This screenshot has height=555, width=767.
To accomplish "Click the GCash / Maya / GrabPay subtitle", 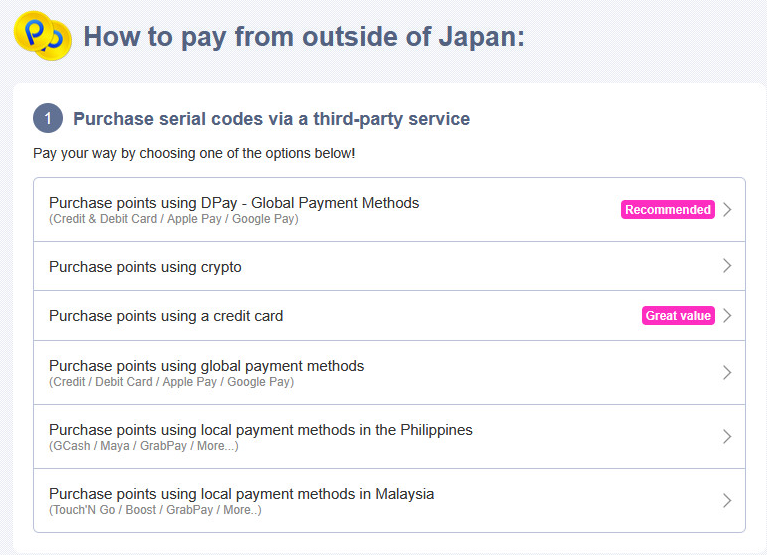I will click(x=143, y=446).
